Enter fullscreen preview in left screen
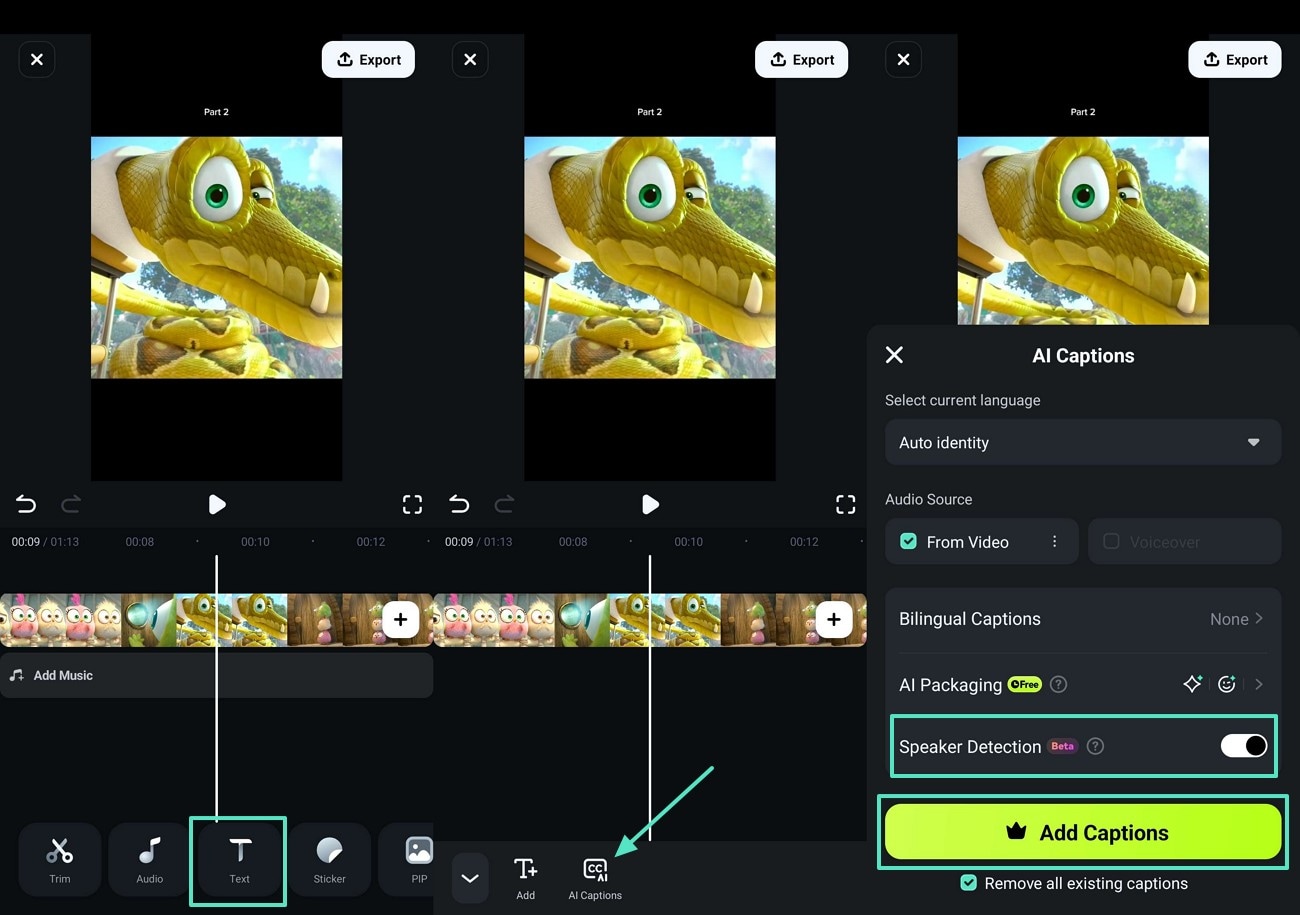The height and width of the screenshot is (915, 1300). [x=412, y=504]
